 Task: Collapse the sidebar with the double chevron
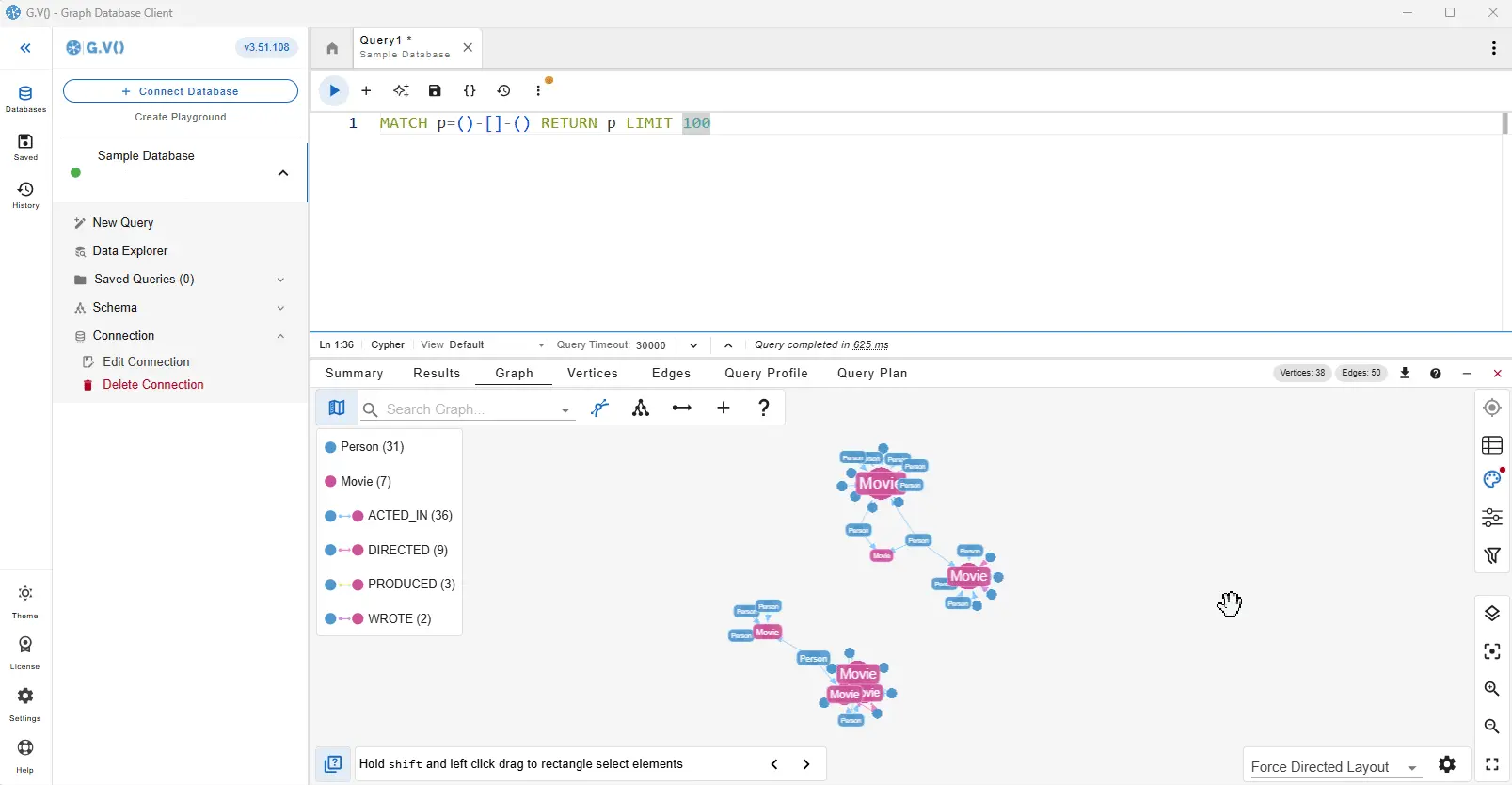pyautogui.click(x=25, y=48)
